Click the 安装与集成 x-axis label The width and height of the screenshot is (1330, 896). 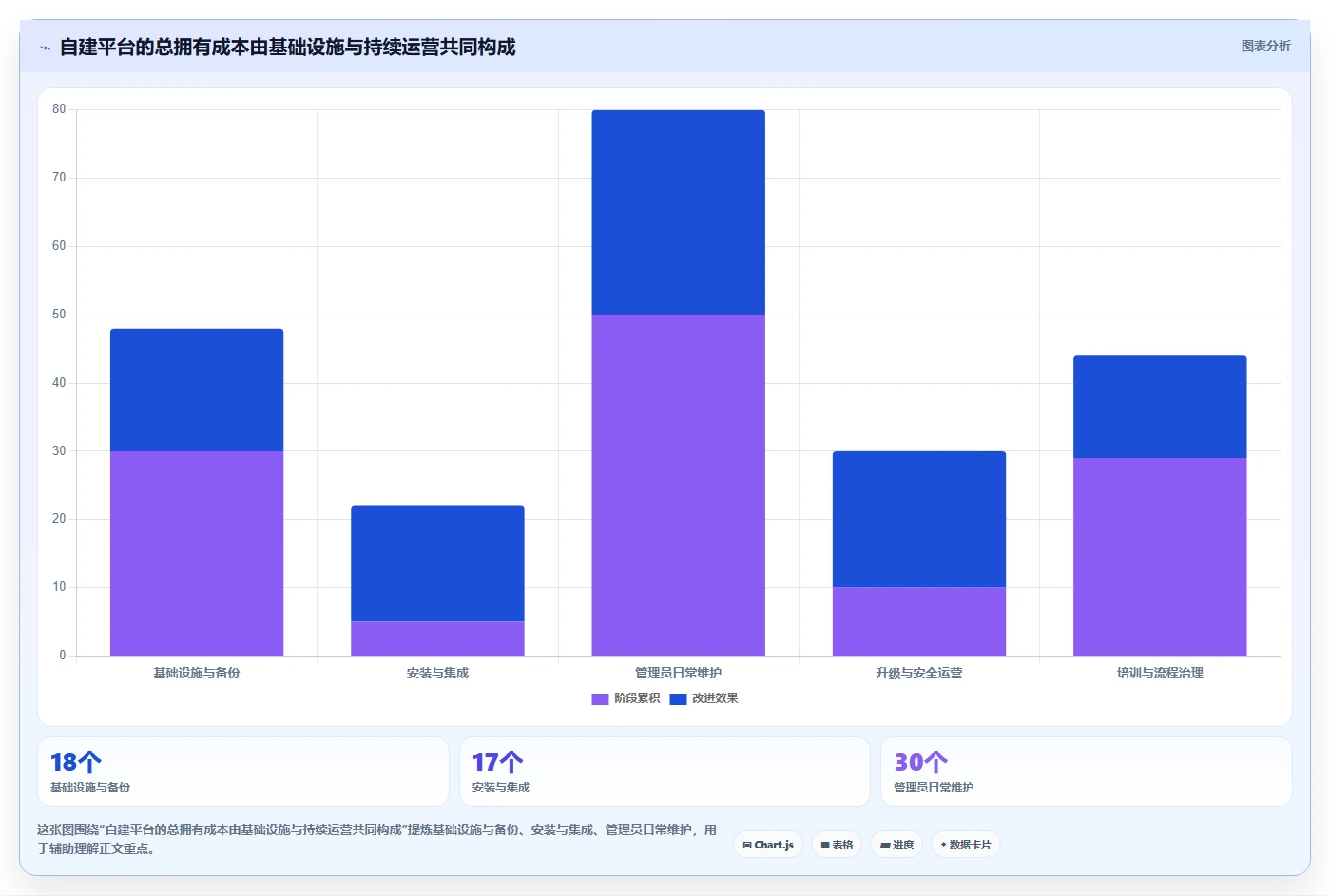(437, 673)
